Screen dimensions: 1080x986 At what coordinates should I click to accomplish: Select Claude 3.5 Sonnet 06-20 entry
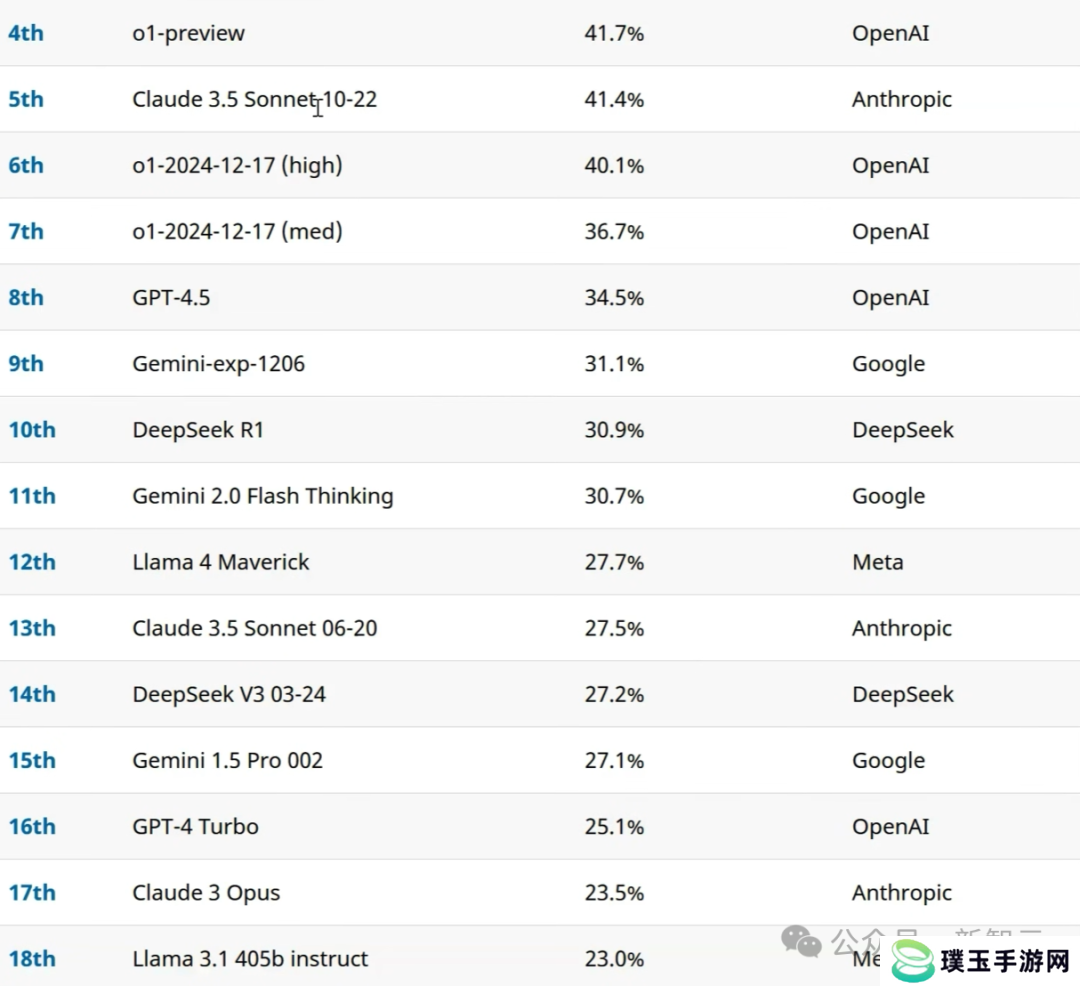coord(254,628)
